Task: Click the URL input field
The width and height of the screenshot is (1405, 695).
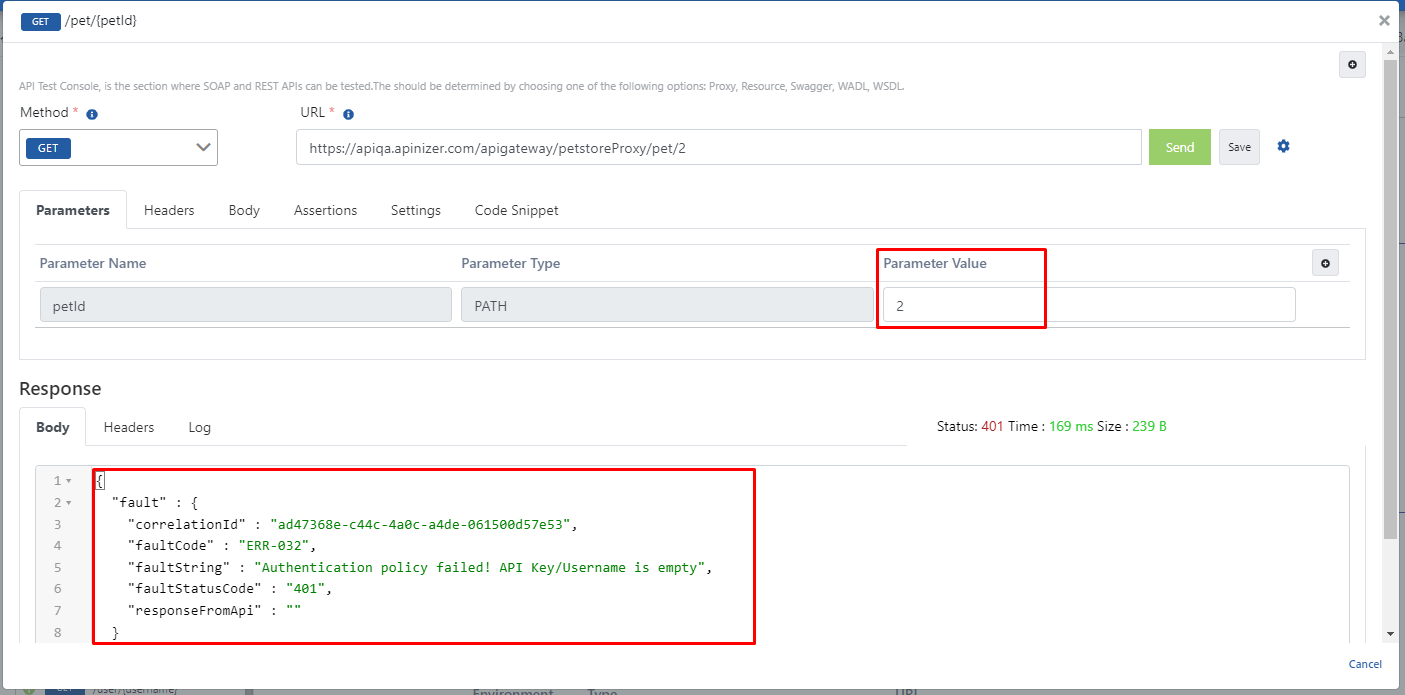Action: (x=719, y=147)
